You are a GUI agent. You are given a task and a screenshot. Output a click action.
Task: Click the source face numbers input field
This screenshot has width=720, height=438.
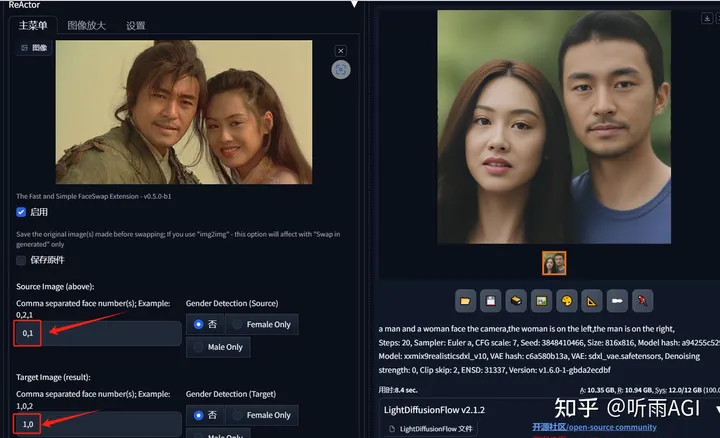[x=98, y=333]
